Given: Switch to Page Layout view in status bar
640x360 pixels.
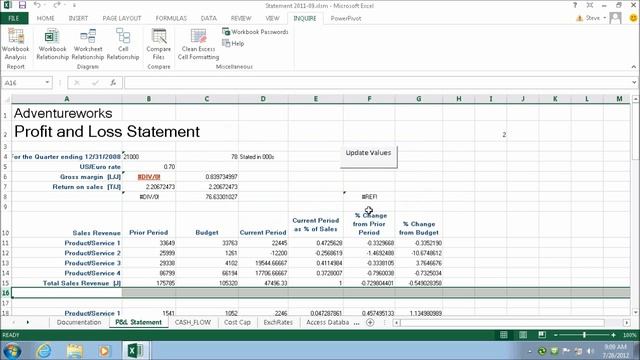Looking at the screenshot, I should [523, 335].
